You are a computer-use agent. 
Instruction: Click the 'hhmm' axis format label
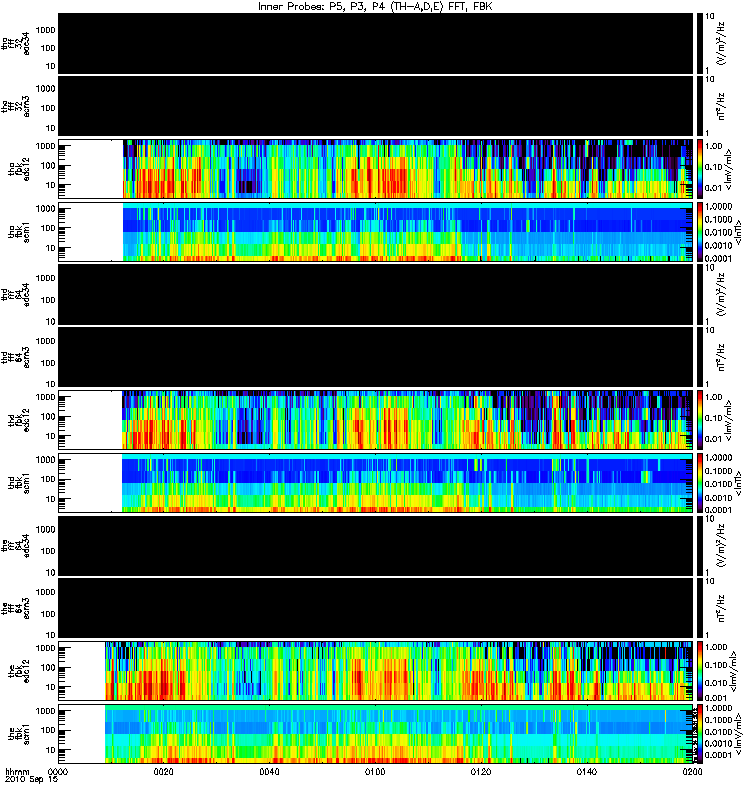[x=17, y=772]
